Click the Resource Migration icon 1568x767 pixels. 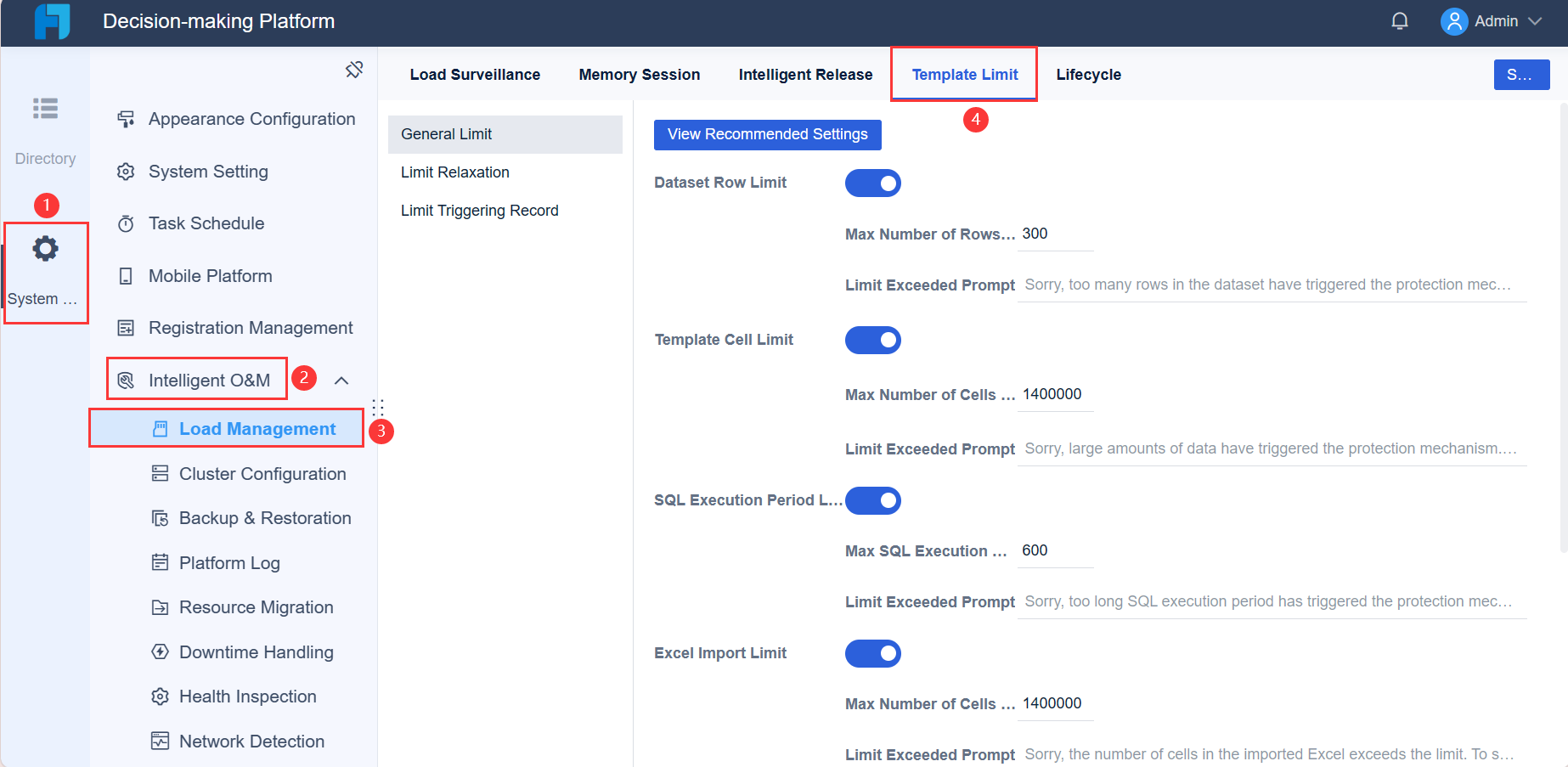point(160,606)
